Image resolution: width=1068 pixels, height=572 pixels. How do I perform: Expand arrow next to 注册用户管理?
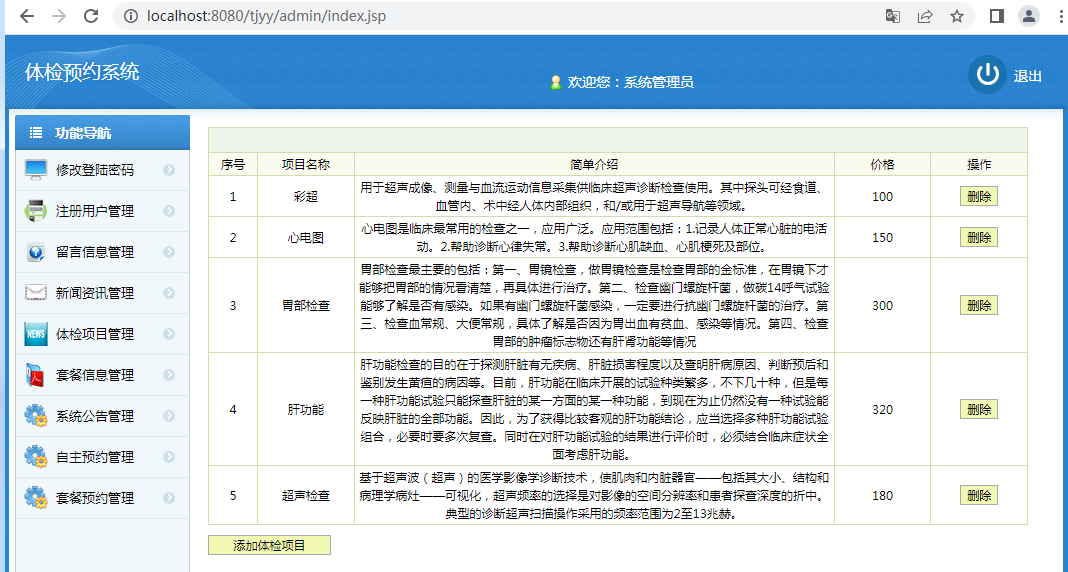(169, 211)
